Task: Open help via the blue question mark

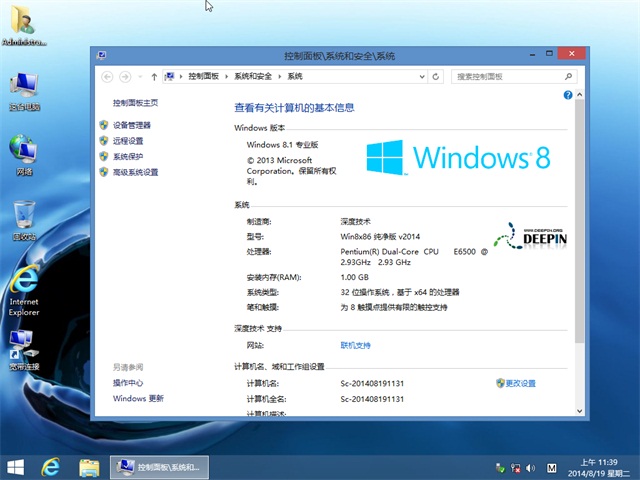Action: (x=568, y=95)
